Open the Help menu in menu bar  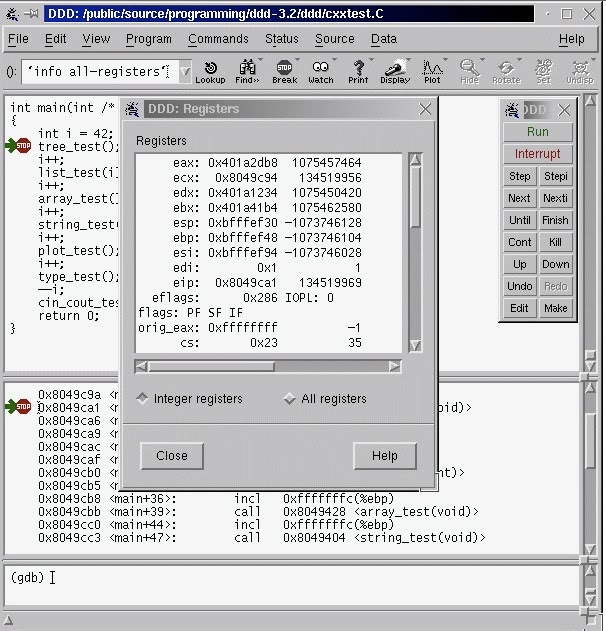[x=571, y=39]
